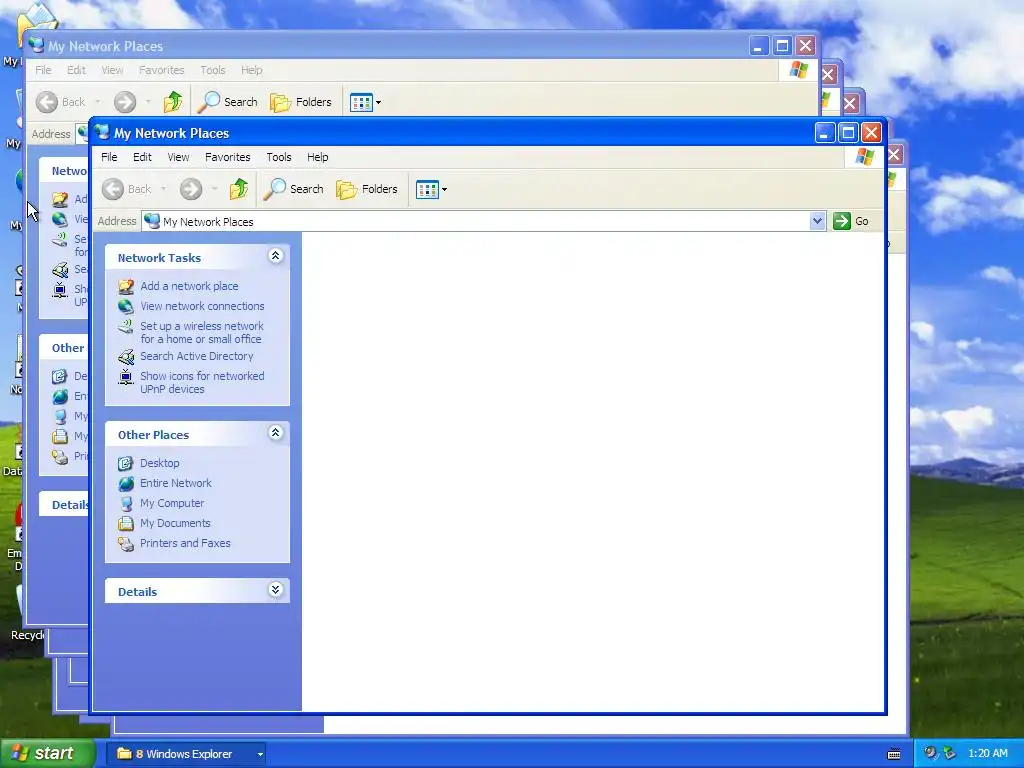Viewport: 1024px width, 768px height.
Task: Expand the Details panel
Action: [x=276, y=590]
